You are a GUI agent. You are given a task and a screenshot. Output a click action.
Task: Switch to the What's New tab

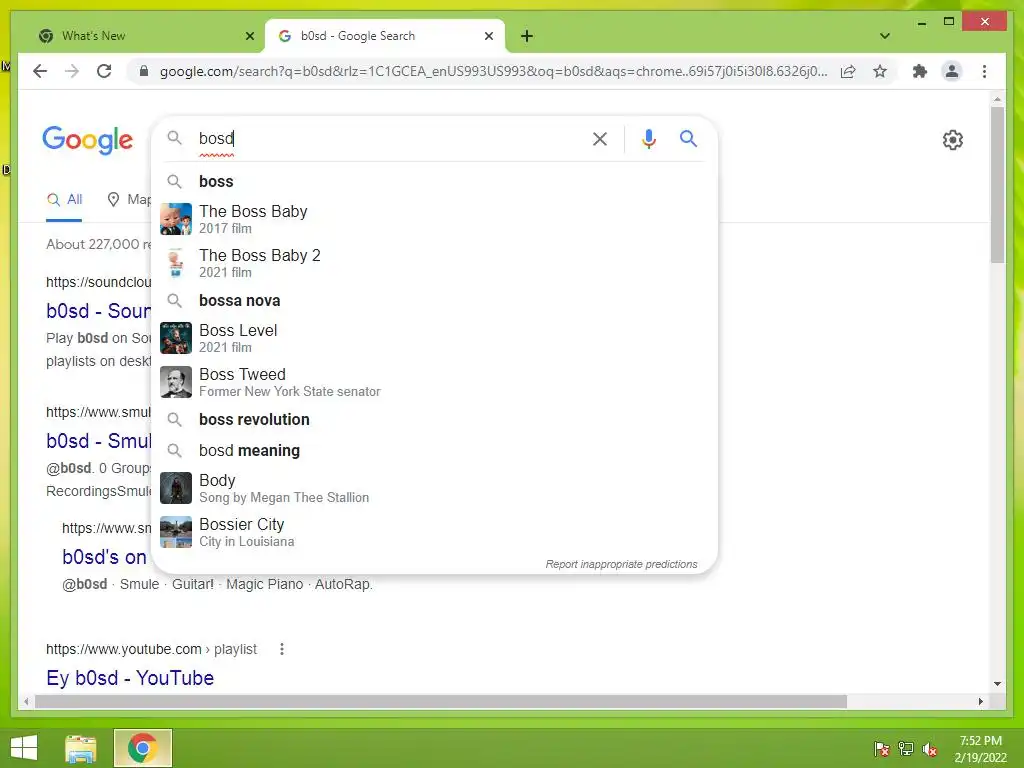click(142, 36)
